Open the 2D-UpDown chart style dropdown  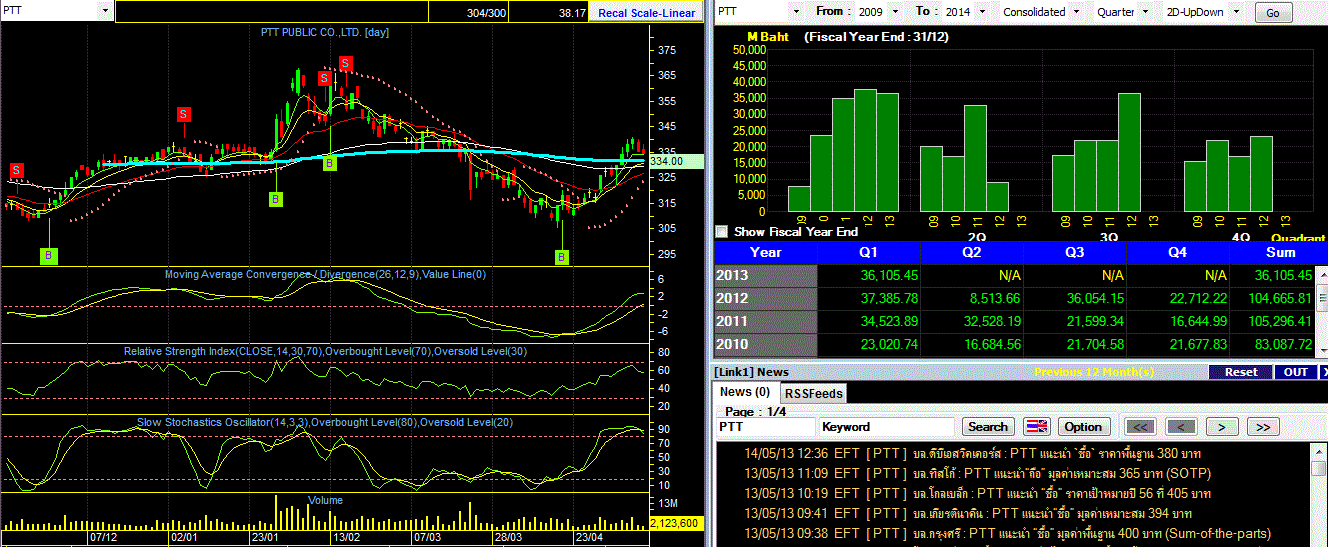tap(1236, 12)
